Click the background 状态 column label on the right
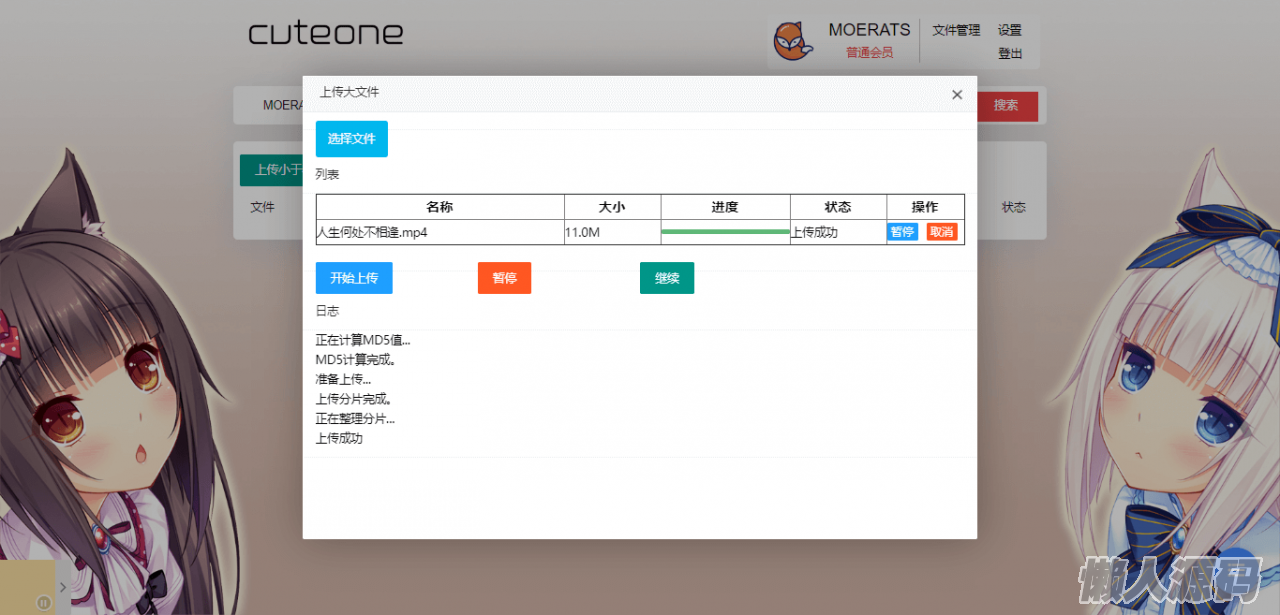Screen dimensions: 1280x615 coord(1014,207)
